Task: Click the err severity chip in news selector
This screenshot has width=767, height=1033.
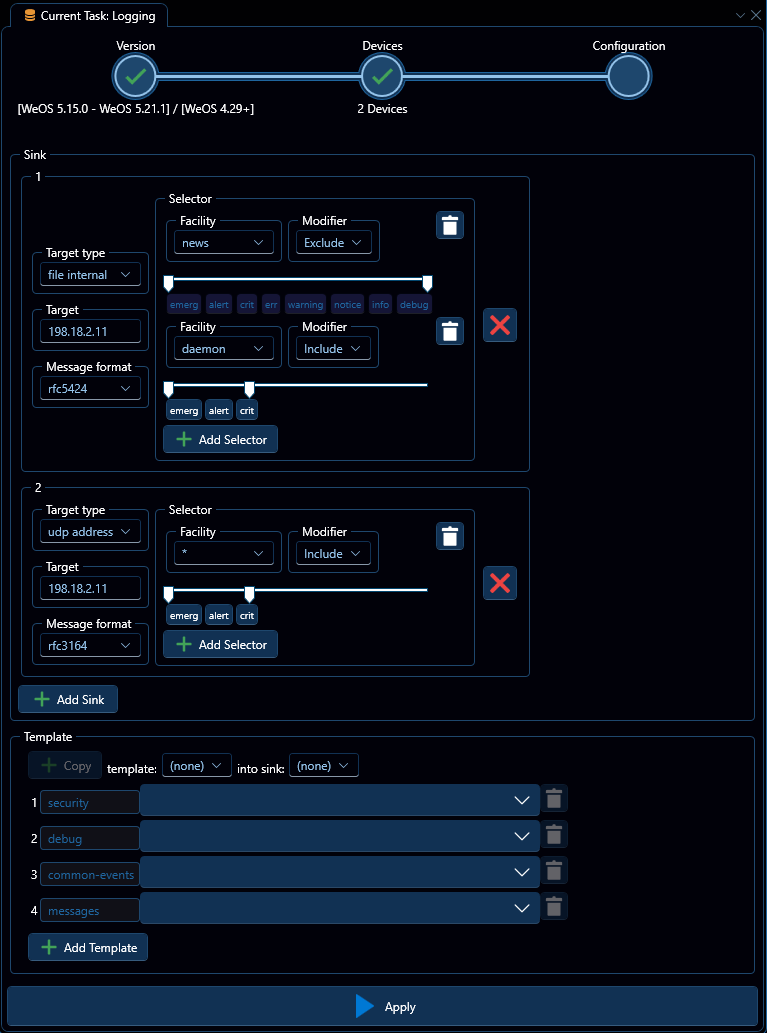Action: click(x=271, y=304)
